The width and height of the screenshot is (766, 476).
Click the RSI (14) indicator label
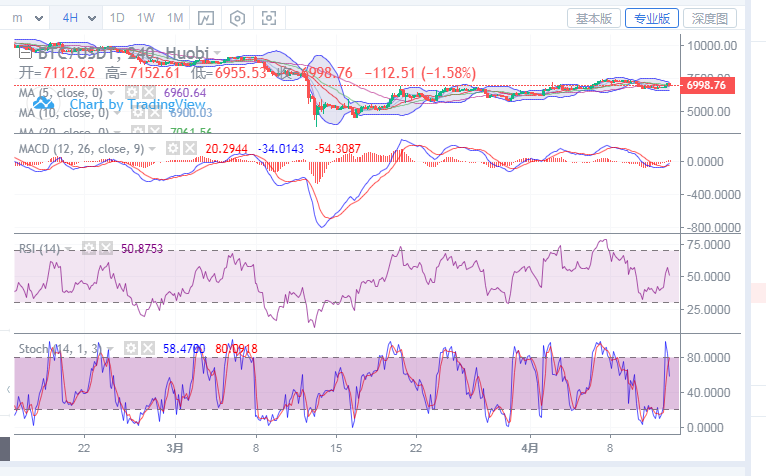[x=40, y=249]
